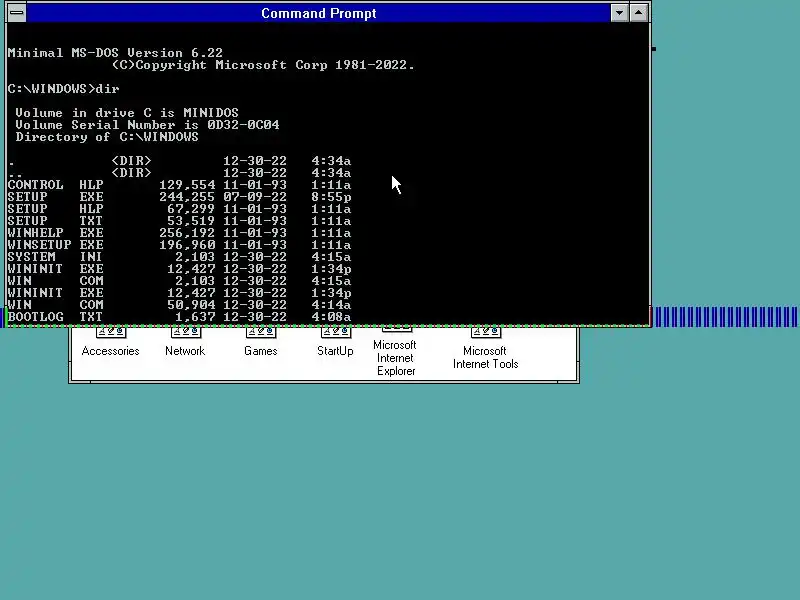Click the SETUP TXT file row
The width and height of the screenshot is (800, 600).
tap(179, 221)
